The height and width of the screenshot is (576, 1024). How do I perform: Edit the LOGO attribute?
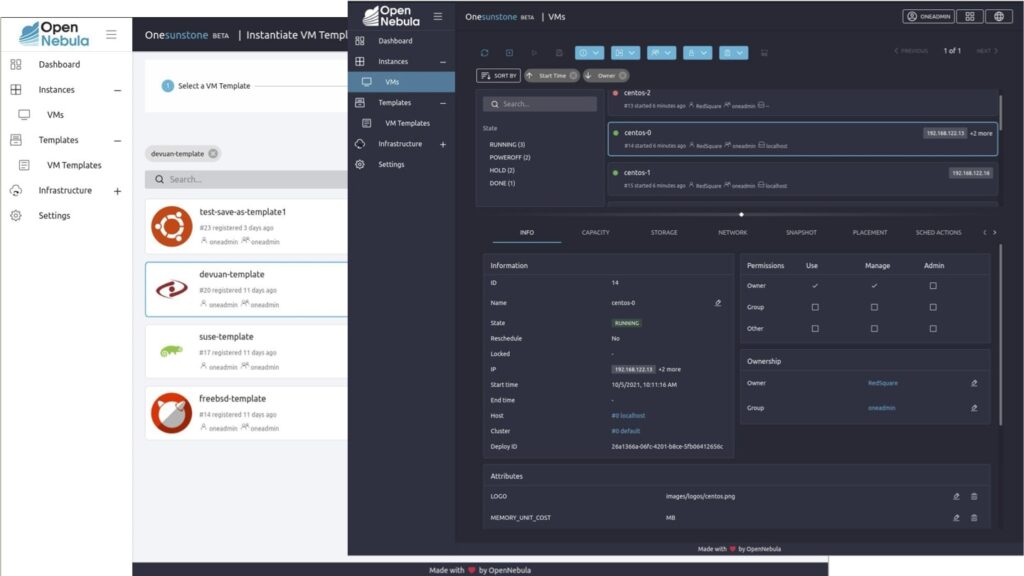pos(956,496)
